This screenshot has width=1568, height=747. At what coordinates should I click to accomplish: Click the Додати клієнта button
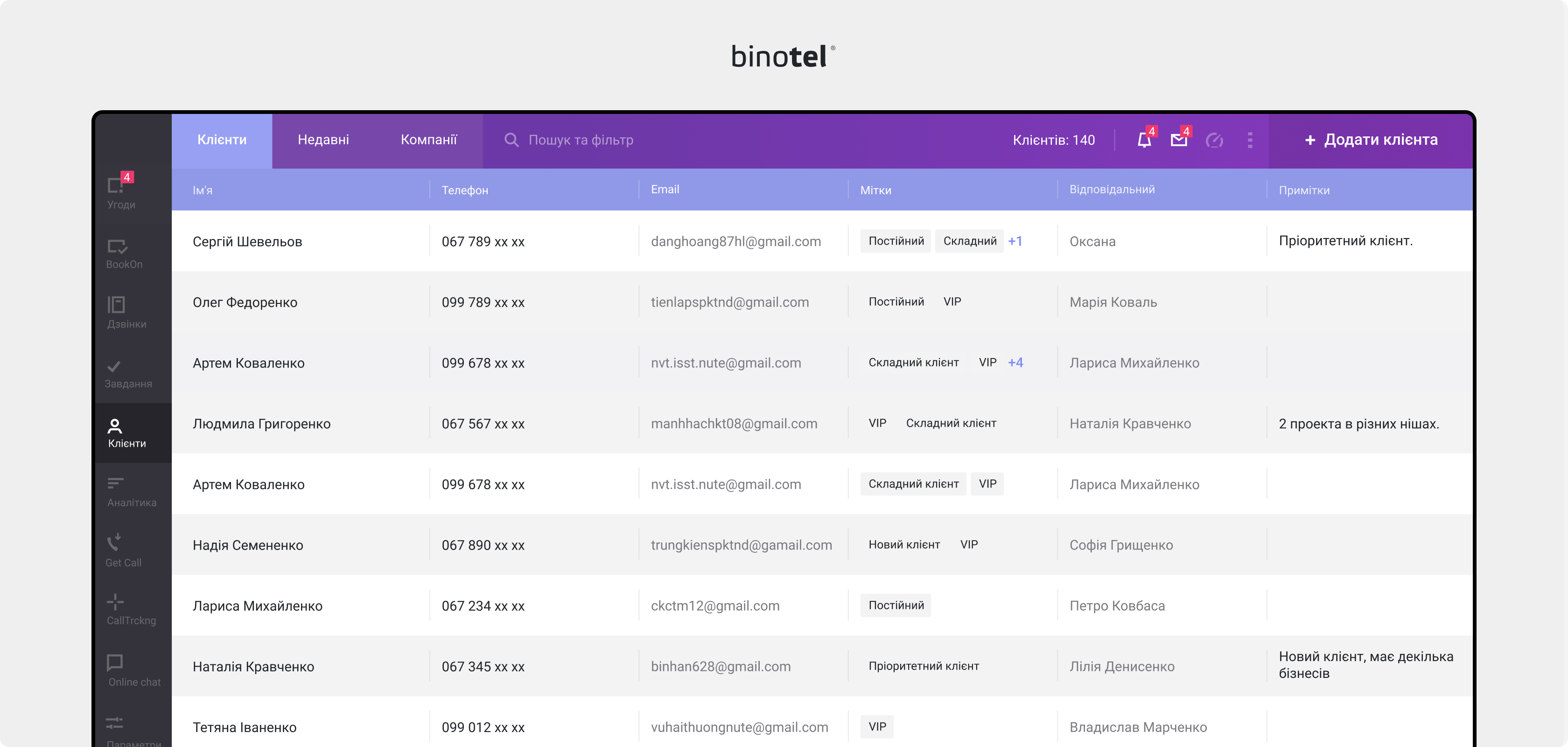click(x=1371, y=140)
